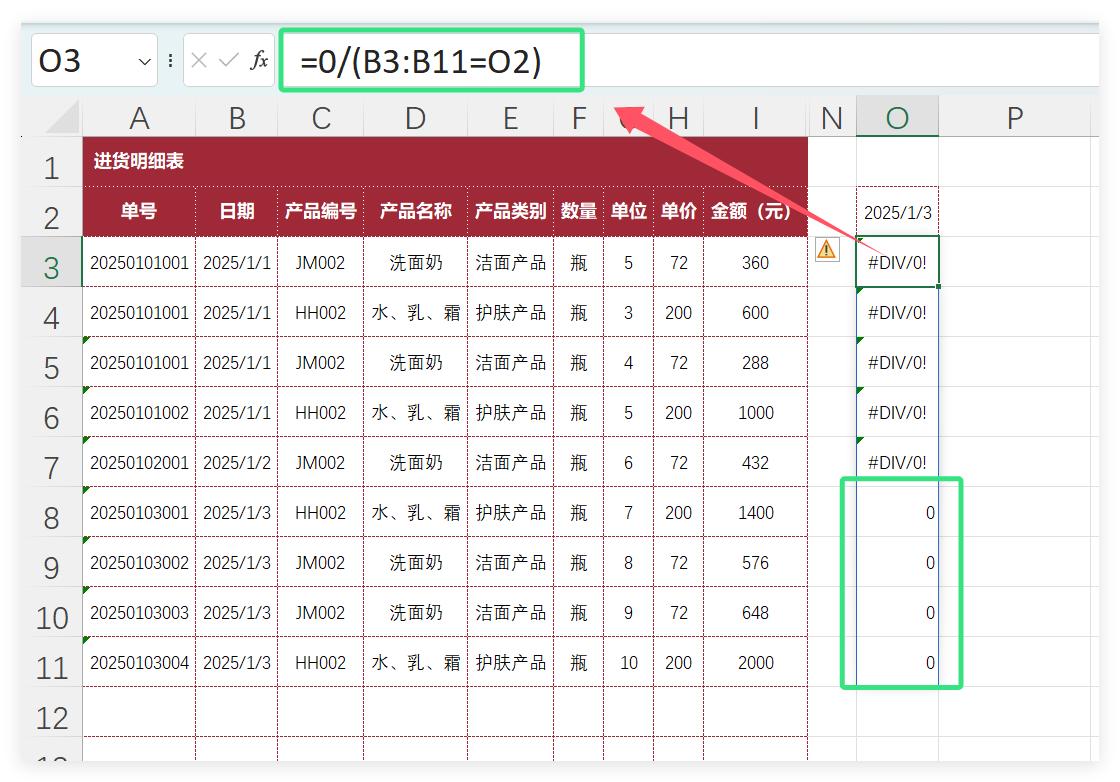Select column I header

(x=756, y=118)
